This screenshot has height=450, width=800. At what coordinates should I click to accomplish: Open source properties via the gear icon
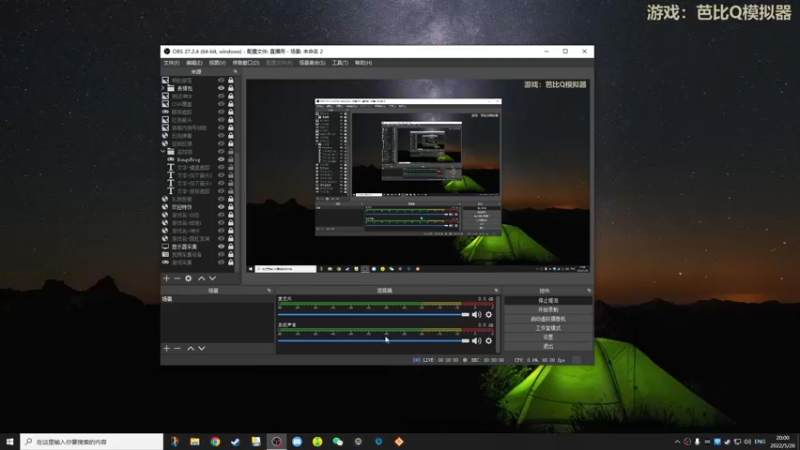pos(188,278)
